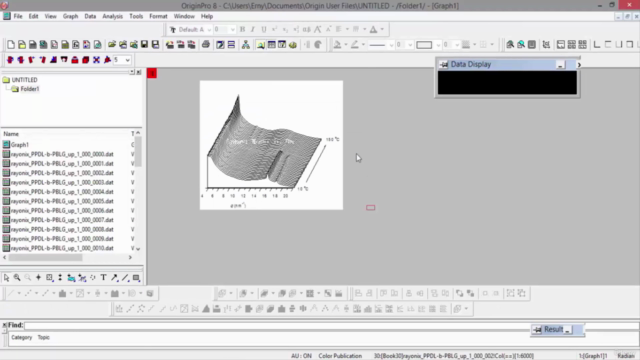Screen dimensions: 640x360
Task: Click the Results Log table icon
Action: coord(271,44)
